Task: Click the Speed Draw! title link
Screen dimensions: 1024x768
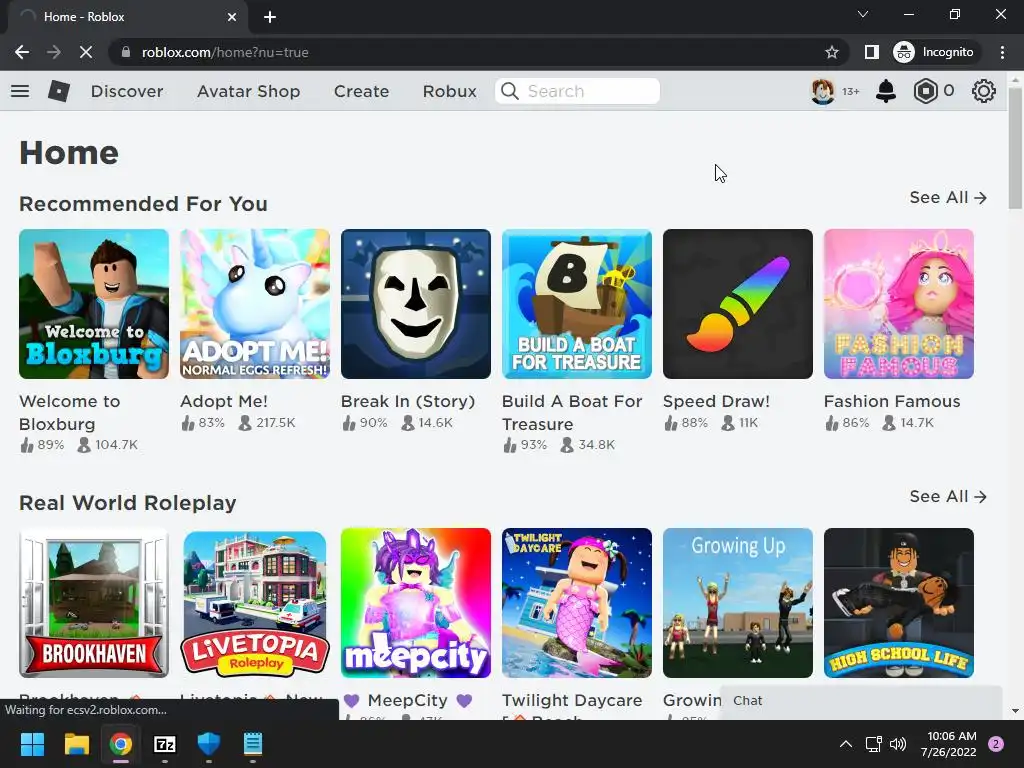Action: (716, 401)
